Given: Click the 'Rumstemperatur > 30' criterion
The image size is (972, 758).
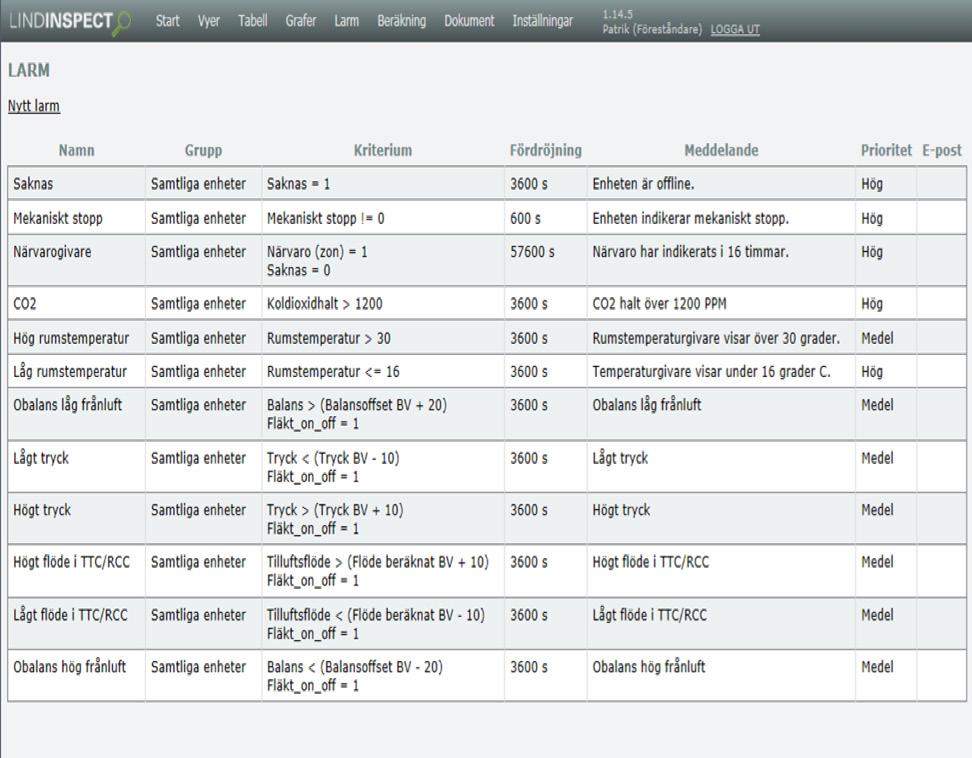Looking at the screenshot, I should (329, 338).
